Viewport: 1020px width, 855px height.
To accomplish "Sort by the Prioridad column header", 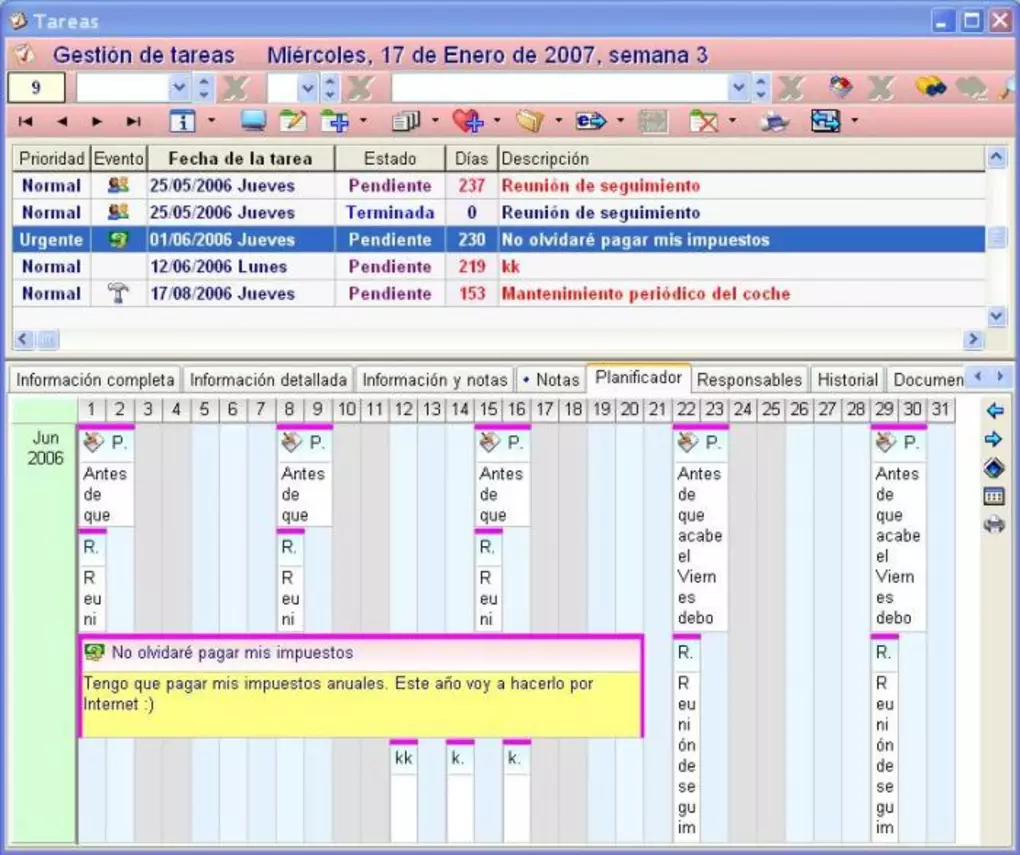I will click(51, 159).
